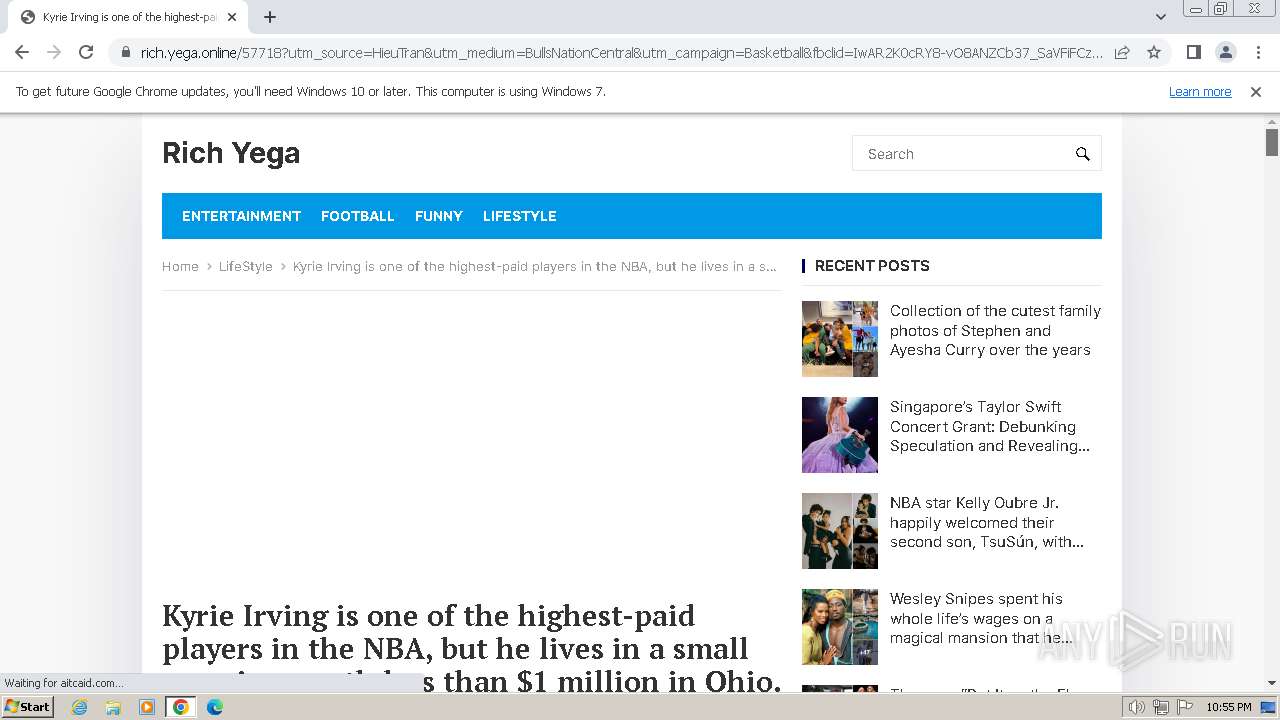Viewport: 1280px width, 720px height.
Task: Open the Wesley Snipes post thumbnail
Action: [x=840, y=627]
